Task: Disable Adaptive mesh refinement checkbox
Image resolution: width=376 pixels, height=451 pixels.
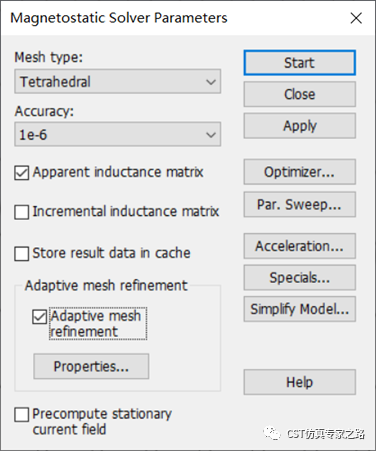Action: (39, 317)
